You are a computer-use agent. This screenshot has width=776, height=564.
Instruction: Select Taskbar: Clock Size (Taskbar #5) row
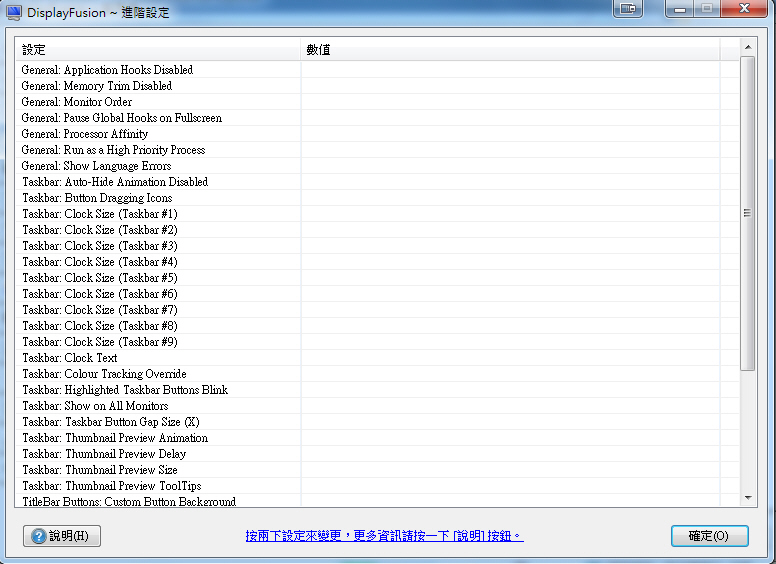point(100,278)
